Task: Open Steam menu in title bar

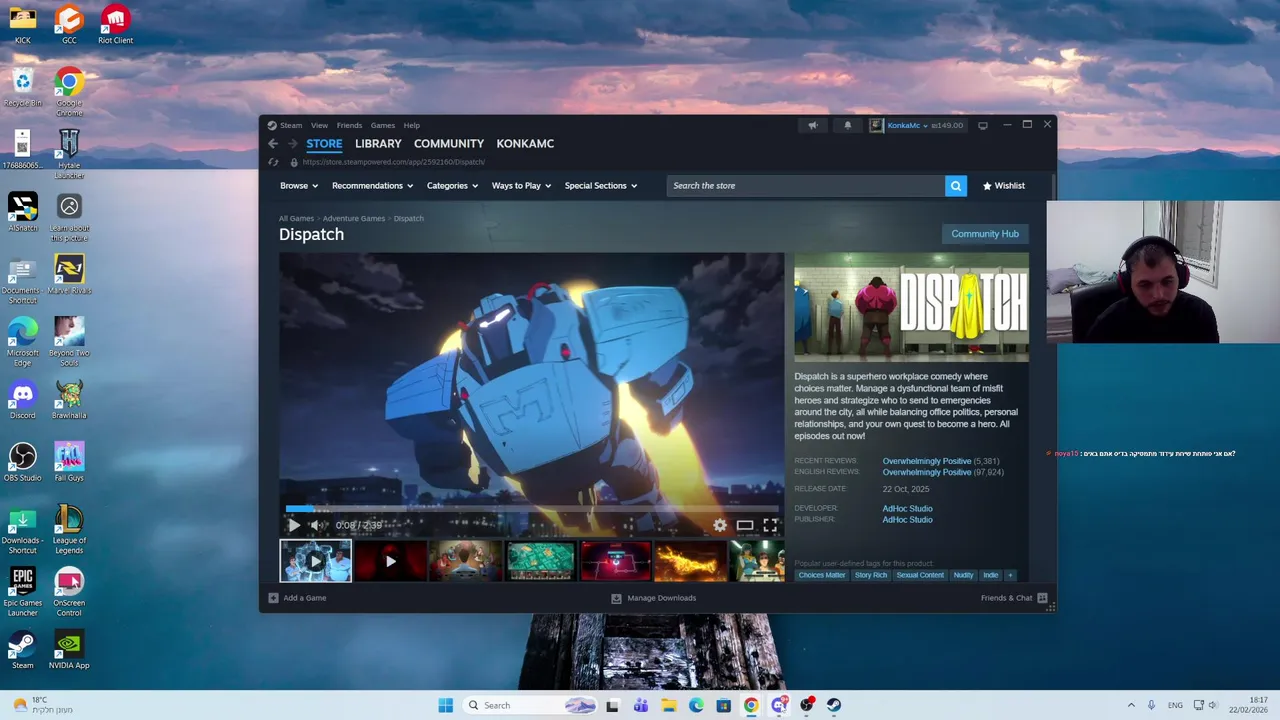Action: click(291, 125)
